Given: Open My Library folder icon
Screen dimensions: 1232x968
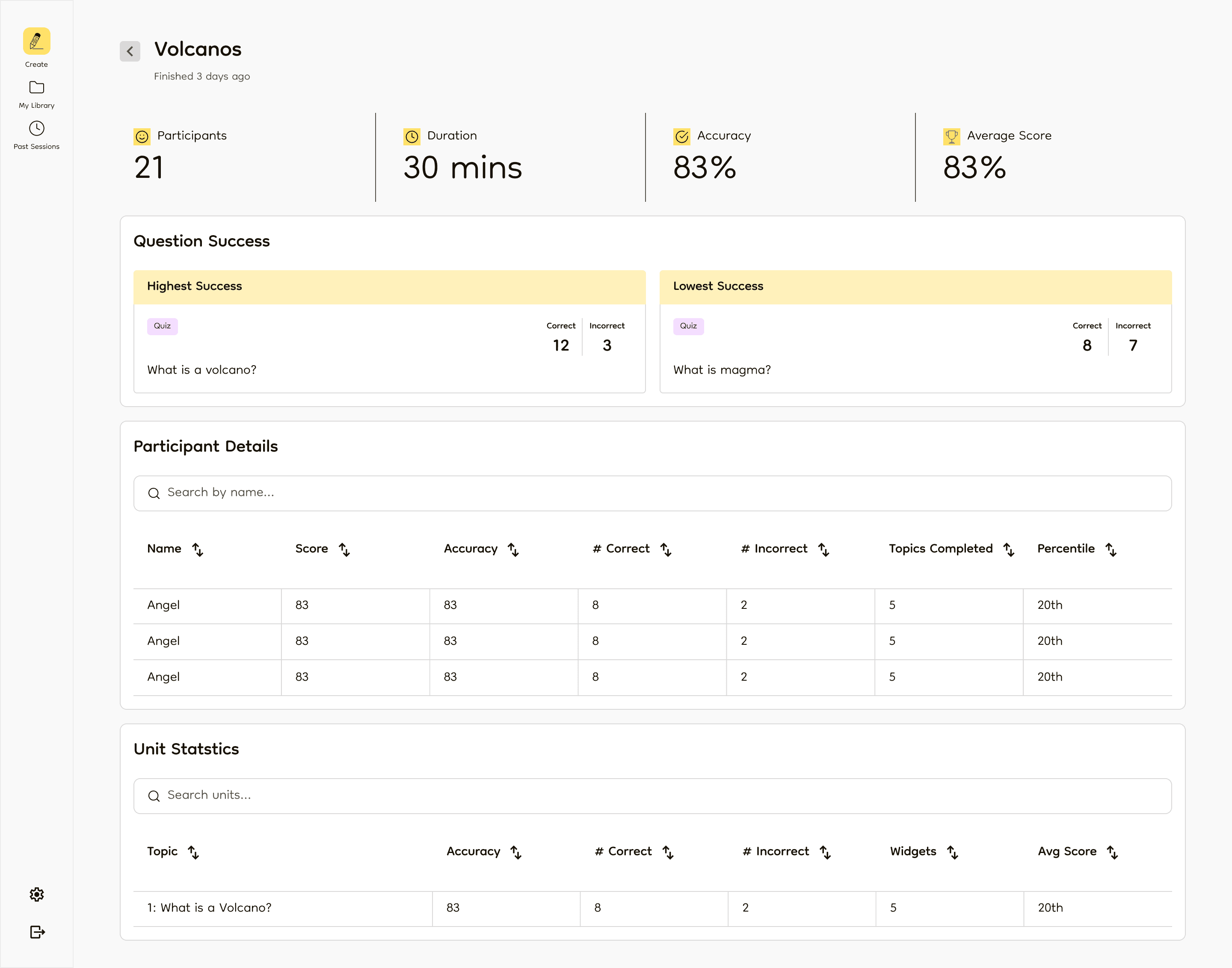Looking at the screenshot, I should [x=37, y=88].
